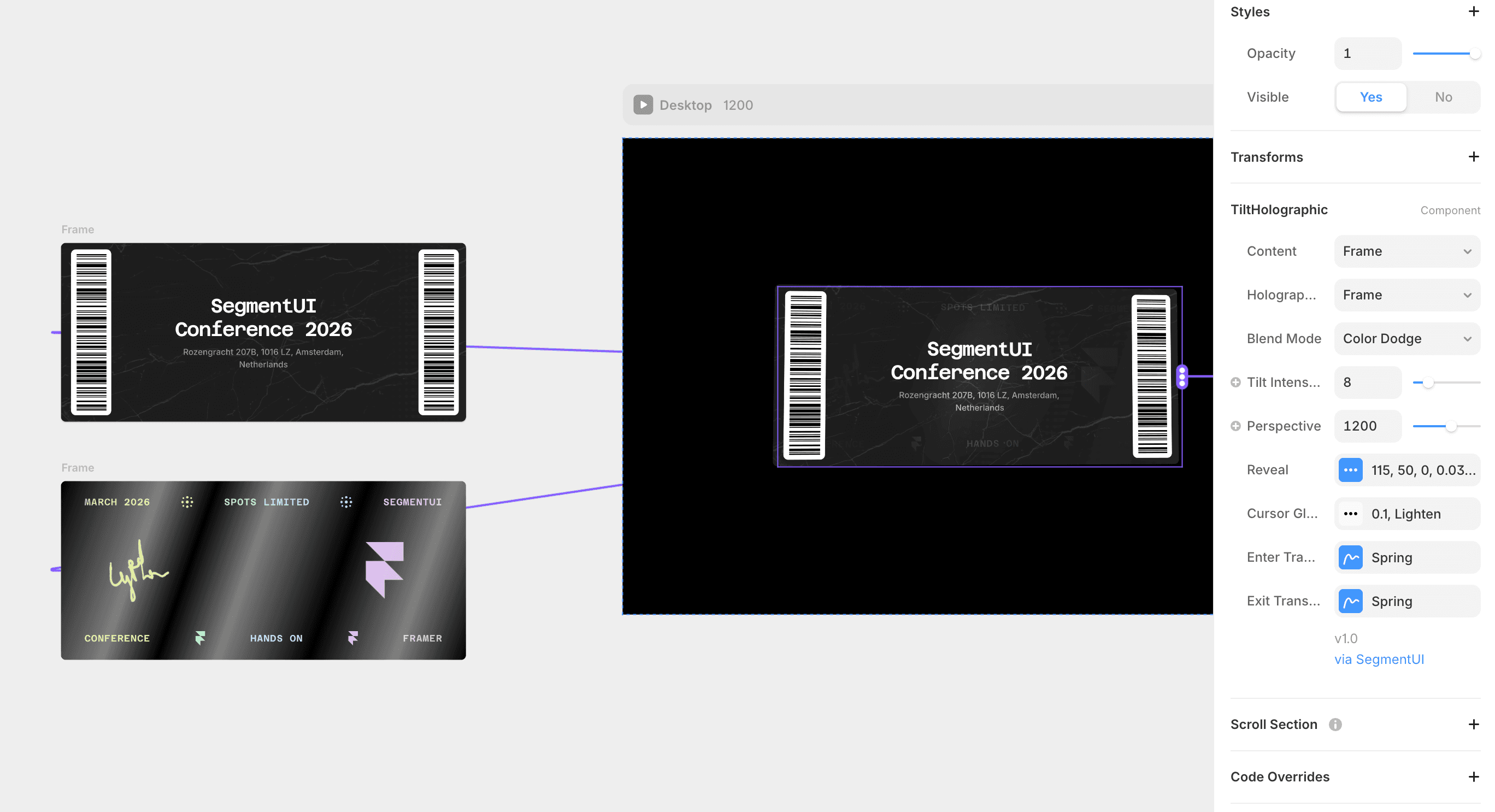This screenshot has width=1495, height=812.
Task: Add a Scroll Section
Action: click(x=1473, y=725)
